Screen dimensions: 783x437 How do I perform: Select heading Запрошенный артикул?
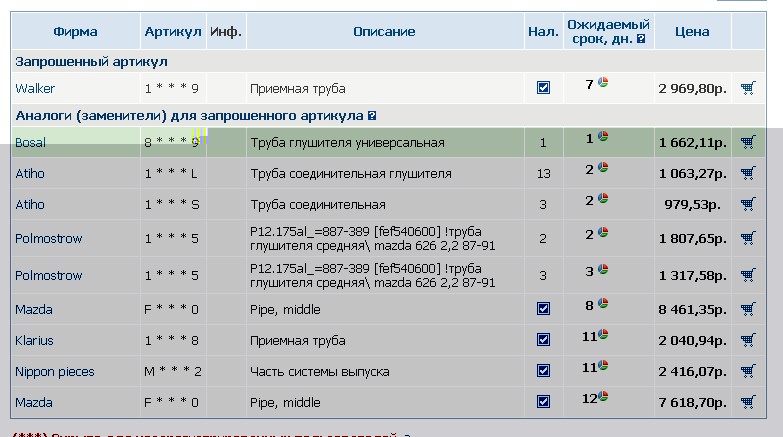pyautogui.click(x=91, y=62)
